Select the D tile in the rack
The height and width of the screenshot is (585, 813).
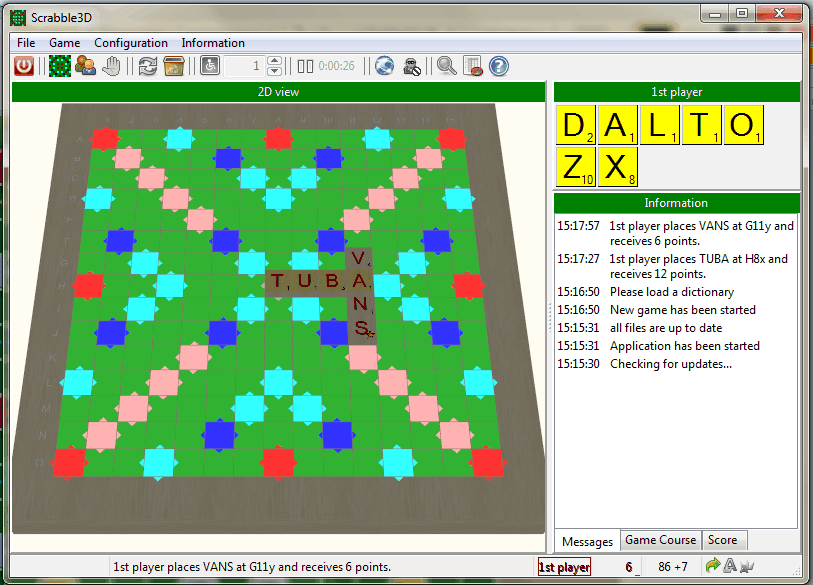[x=576, y=125]
